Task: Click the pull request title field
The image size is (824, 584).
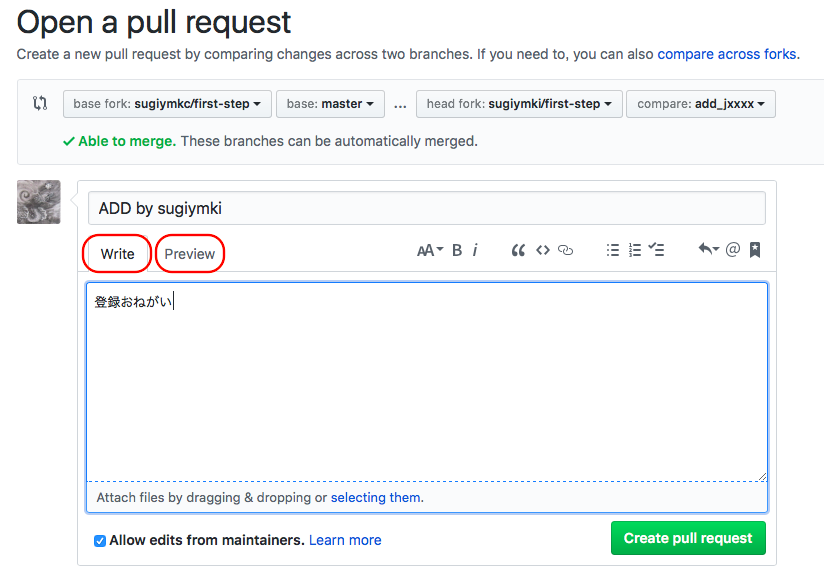Action: 427,208
